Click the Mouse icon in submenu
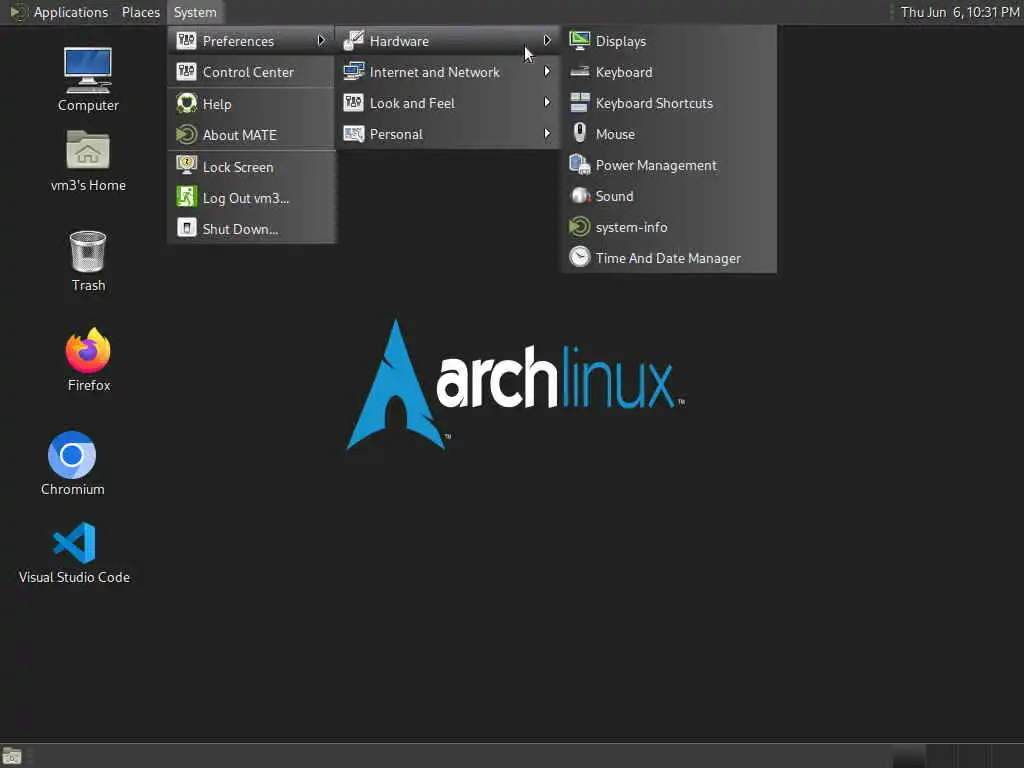 pyautogui.click(x=579, y=133)
